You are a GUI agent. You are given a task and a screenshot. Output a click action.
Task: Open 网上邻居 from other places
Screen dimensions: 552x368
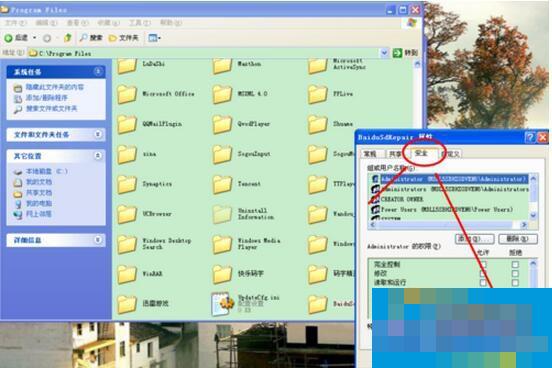click(x=39, y=214)
